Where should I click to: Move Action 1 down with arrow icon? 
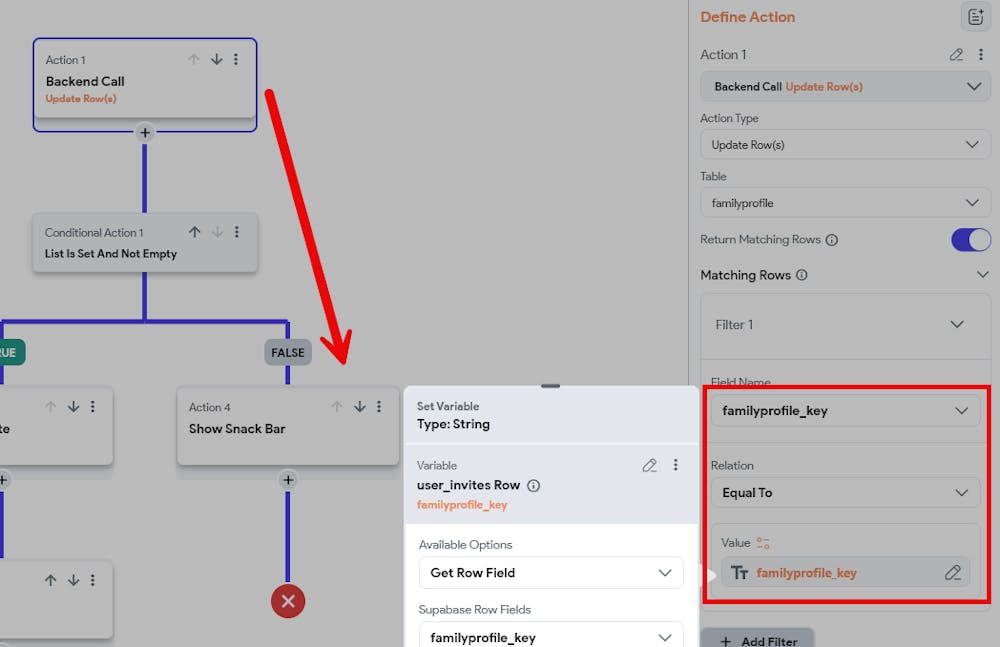217,59
